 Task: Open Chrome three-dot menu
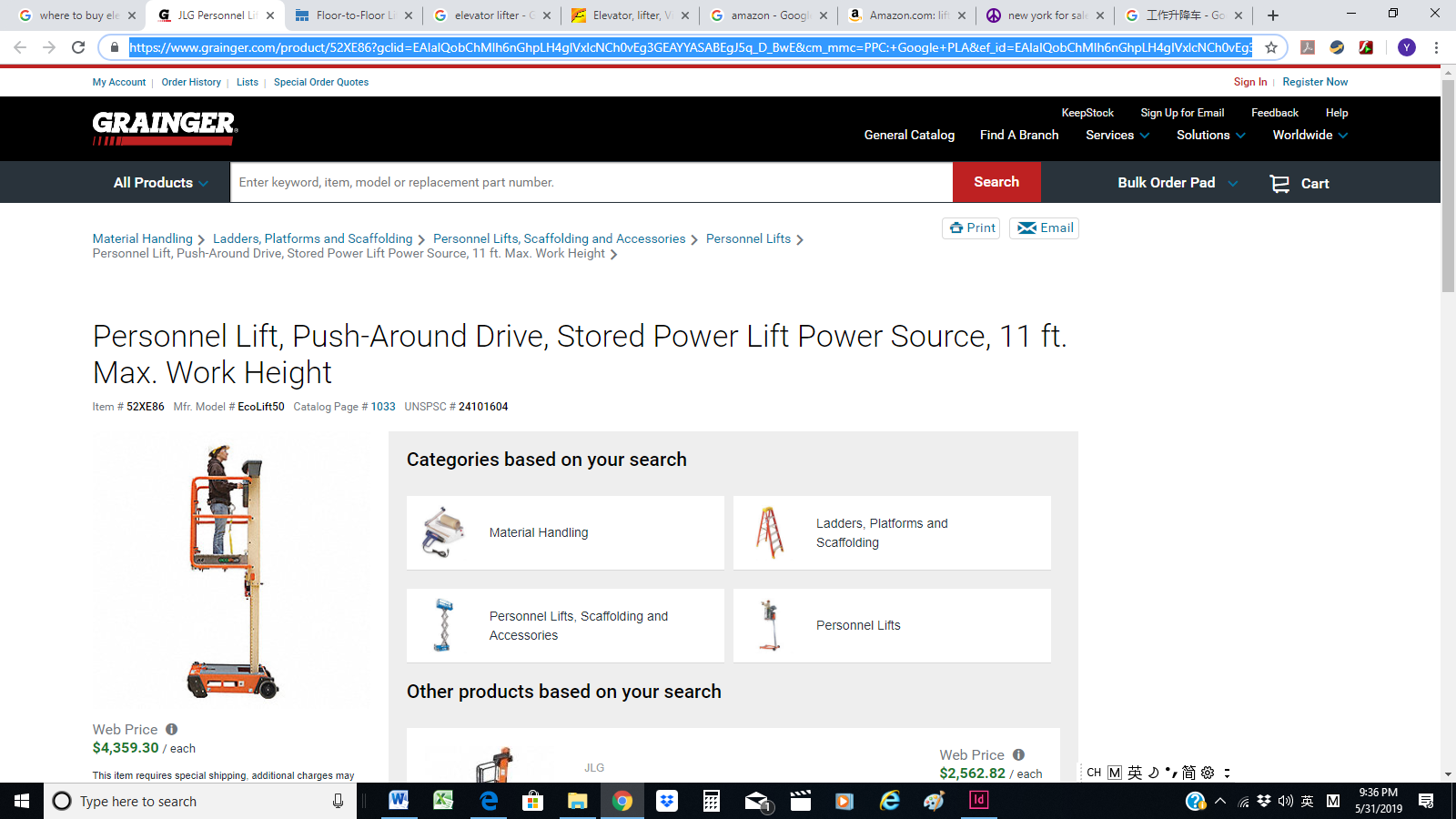[x=1436, y=47]
